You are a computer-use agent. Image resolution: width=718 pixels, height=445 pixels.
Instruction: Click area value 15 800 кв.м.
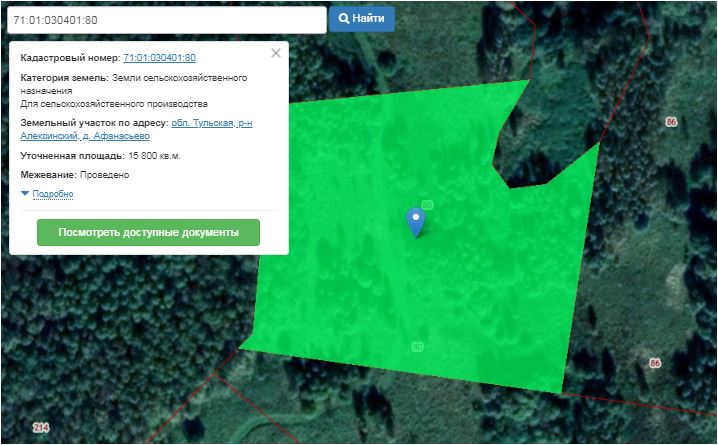click(154, 156)
